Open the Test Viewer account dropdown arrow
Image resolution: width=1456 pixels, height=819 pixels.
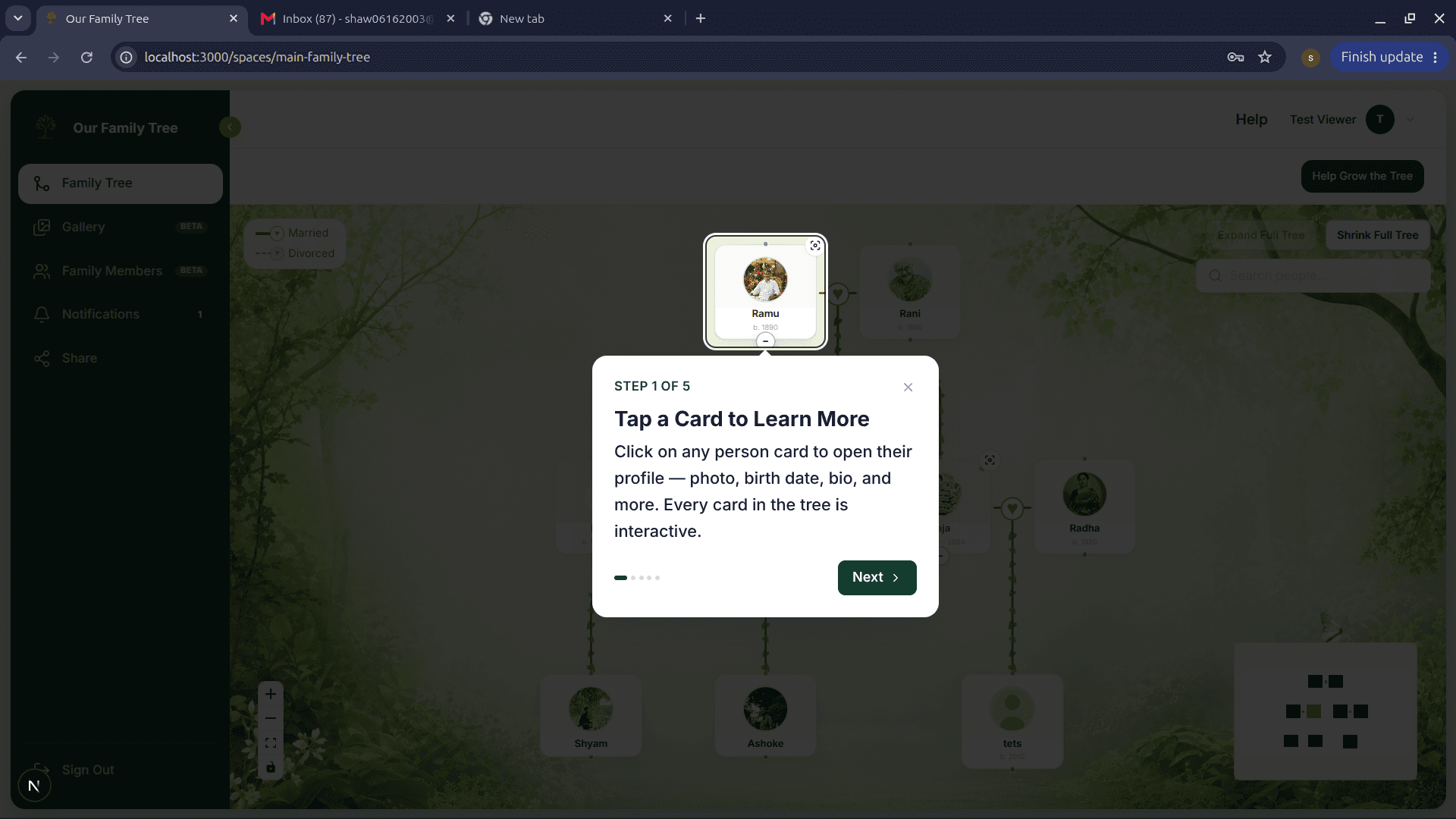click(1410, 119)
